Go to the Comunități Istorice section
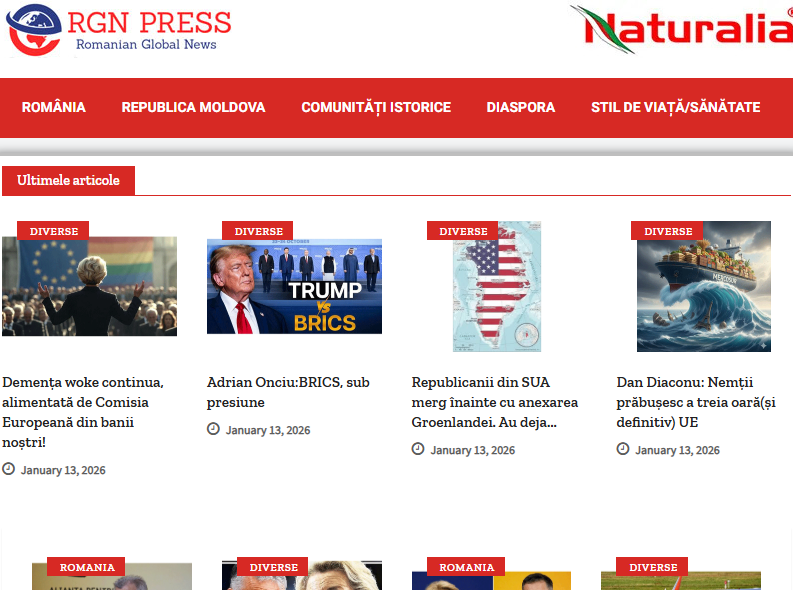Image resolution: width=793 pixels, height=590 pixels. pos(376,107)
